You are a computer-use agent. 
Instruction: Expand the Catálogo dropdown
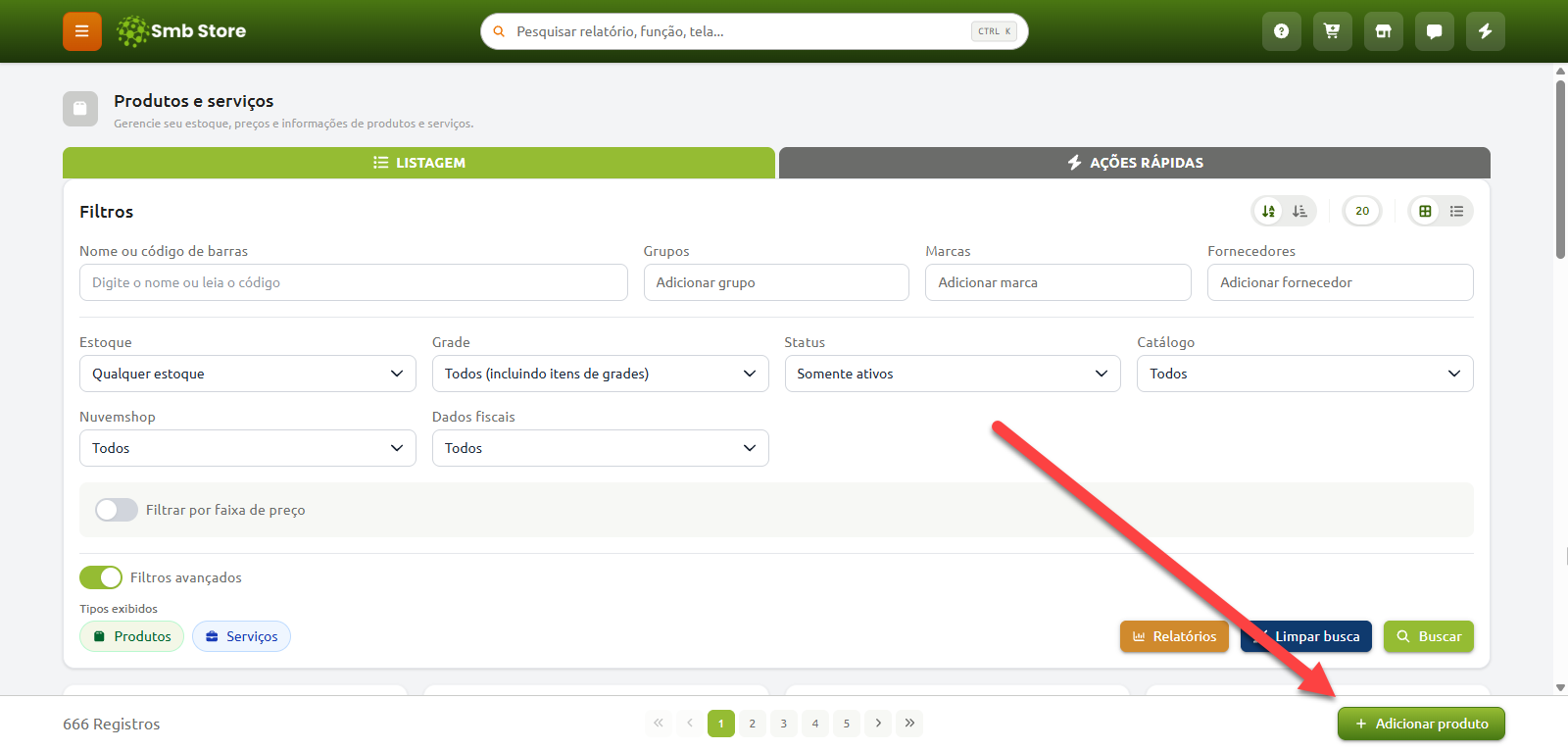click(x=1305, y=374)
